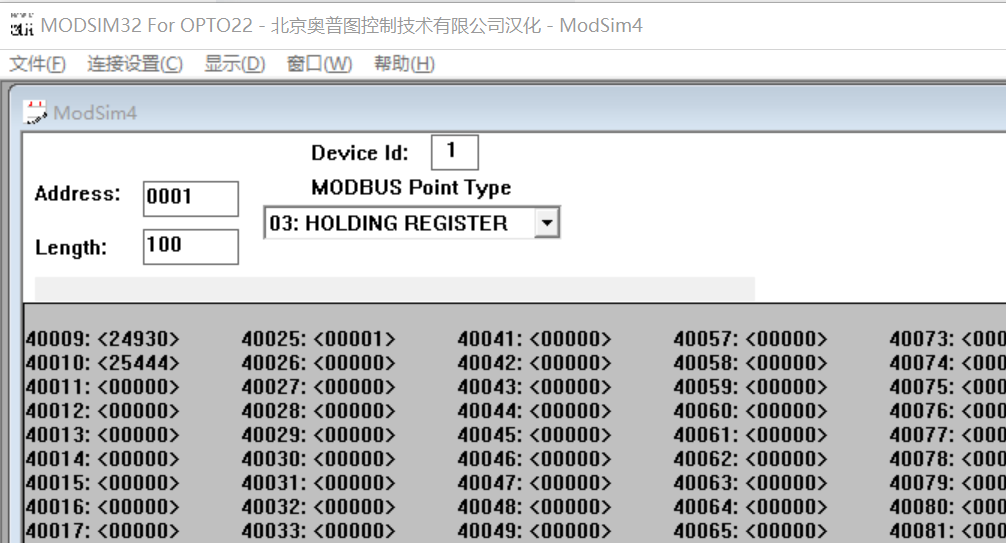Select register 40041 entry

[x=534, y=339]
